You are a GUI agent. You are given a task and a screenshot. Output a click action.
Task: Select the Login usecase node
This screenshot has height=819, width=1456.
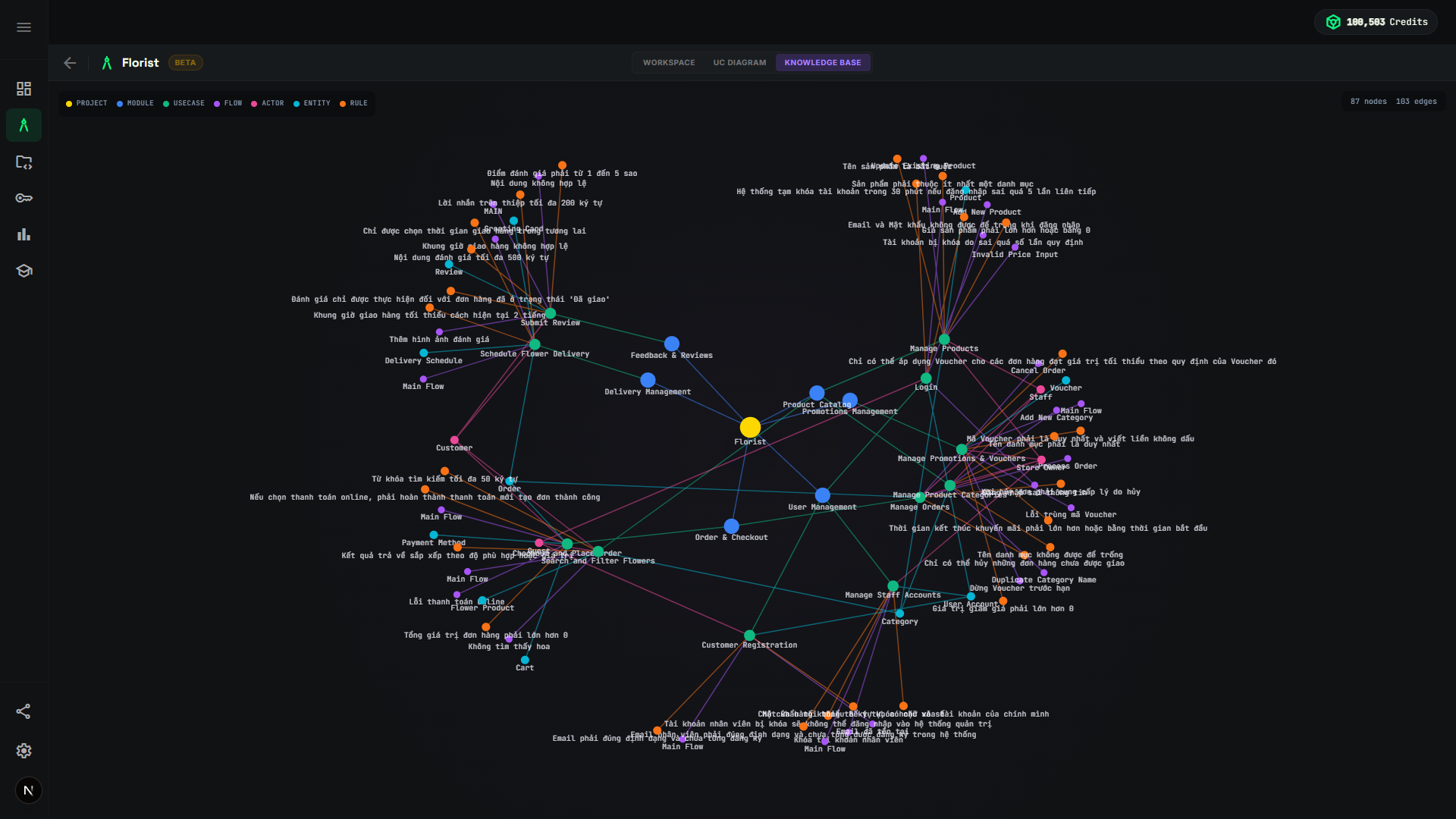tap(926, 378)
